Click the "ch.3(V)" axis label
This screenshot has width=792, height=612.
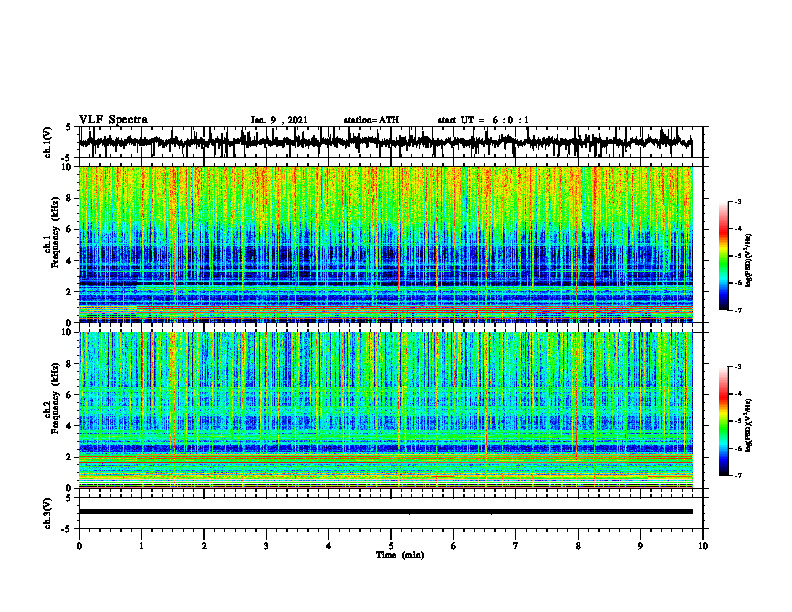(48, 513)
